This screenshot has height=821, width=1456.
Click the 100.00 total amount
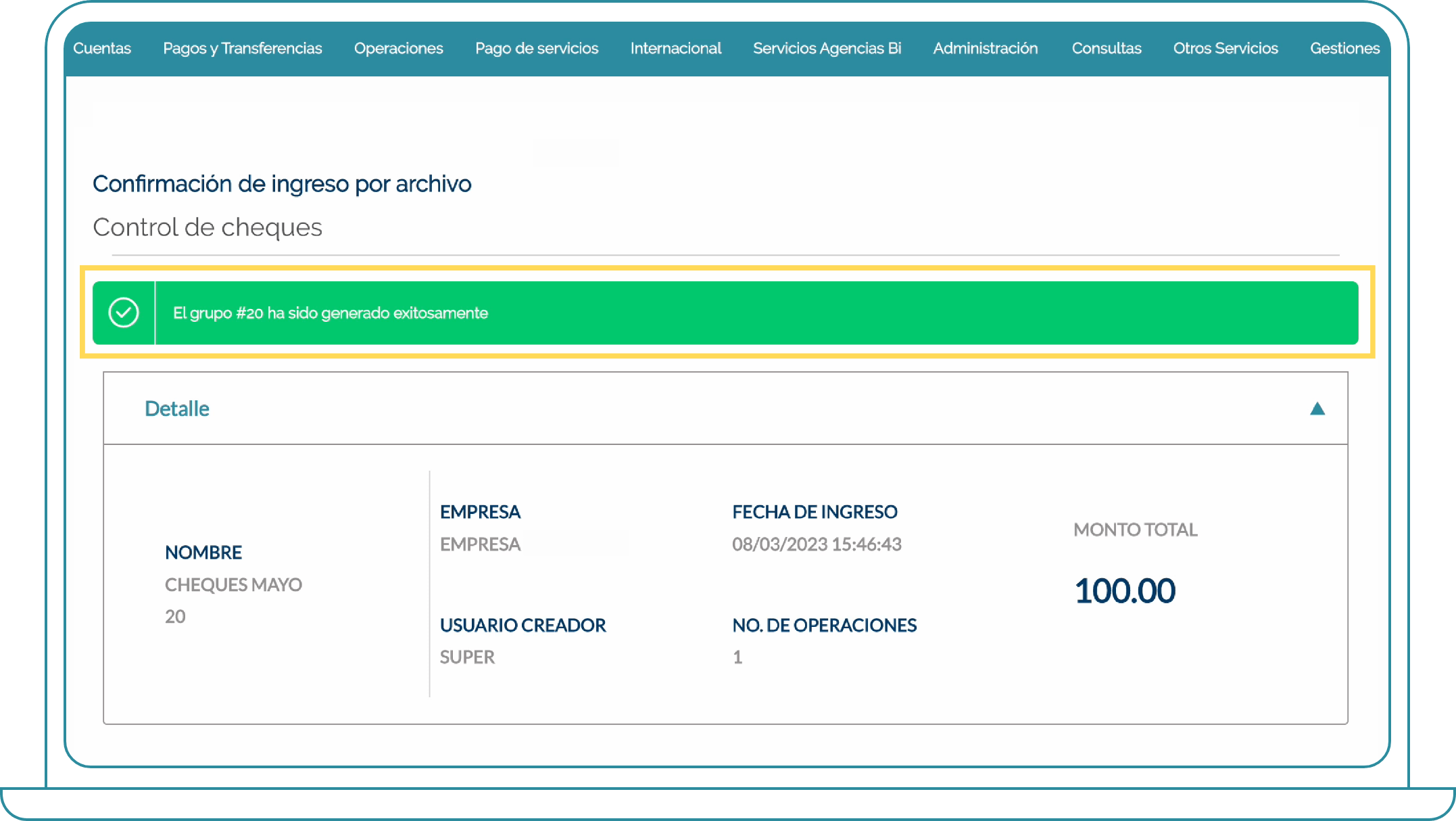point(1125,591)
